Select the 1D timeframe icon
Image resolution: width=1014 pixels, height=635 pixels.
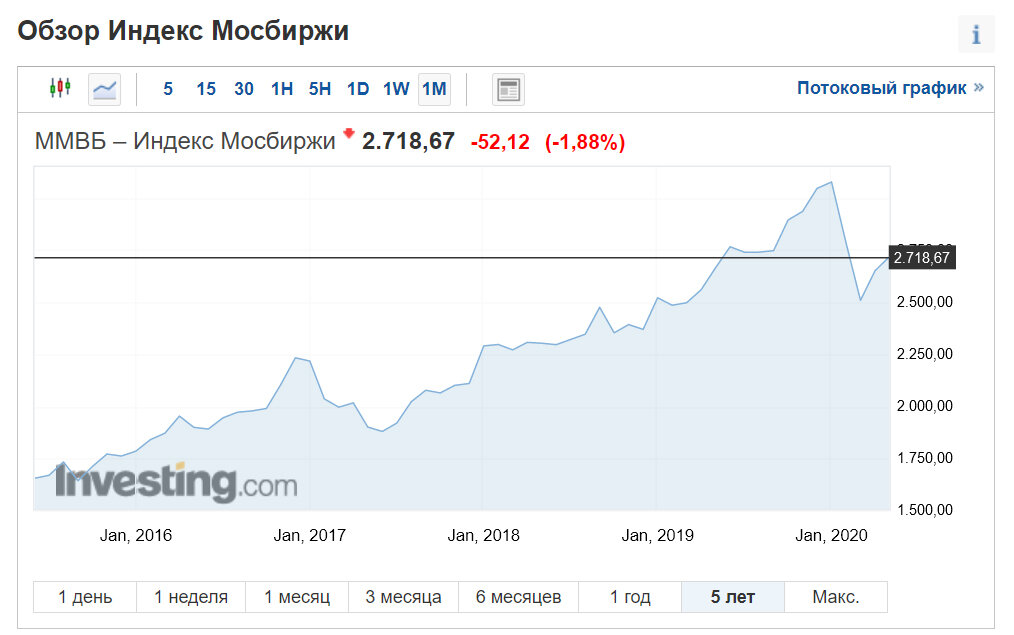(357, 88)
